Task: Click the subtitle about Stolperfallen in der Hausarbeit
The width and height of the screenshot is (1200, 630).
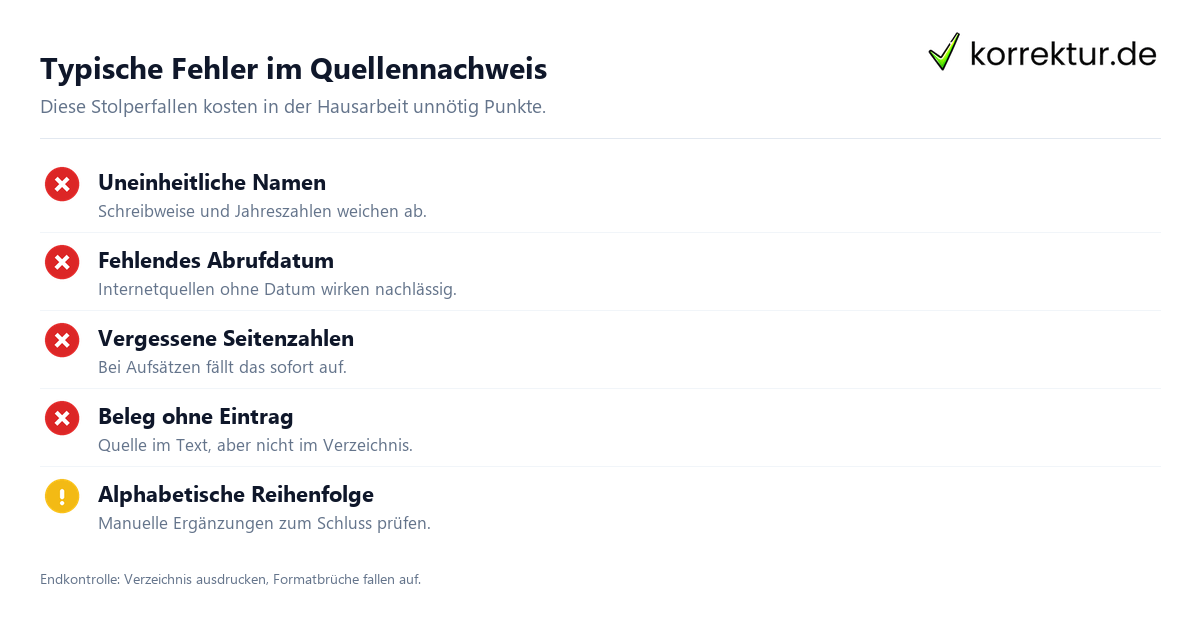Action: 293,107
